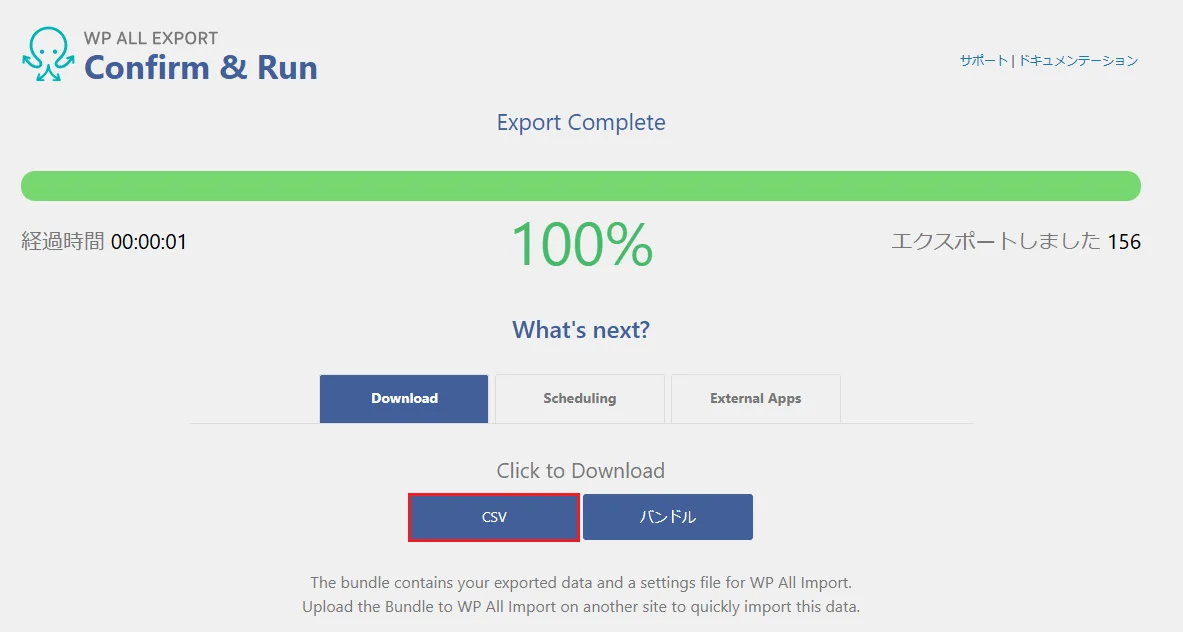
Task: Open the サポート link
Action: point(983,60)
